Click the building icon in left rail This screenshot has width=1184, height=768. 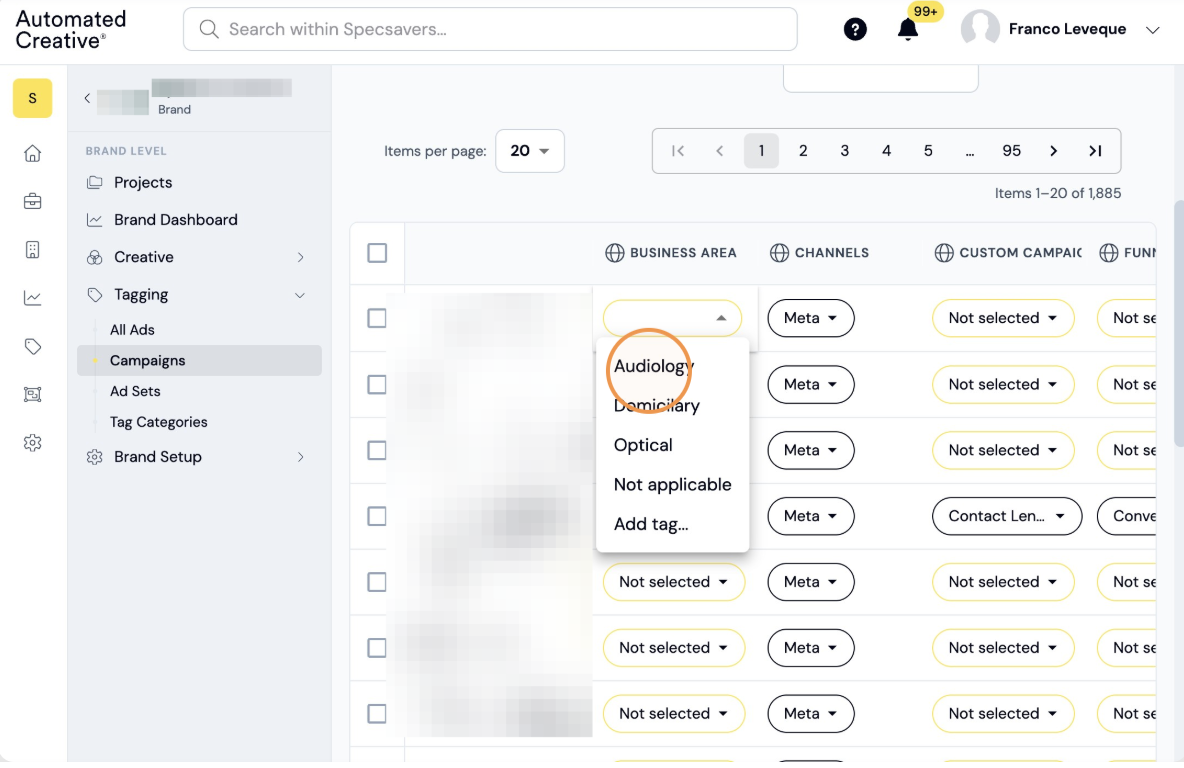(32, 250)
